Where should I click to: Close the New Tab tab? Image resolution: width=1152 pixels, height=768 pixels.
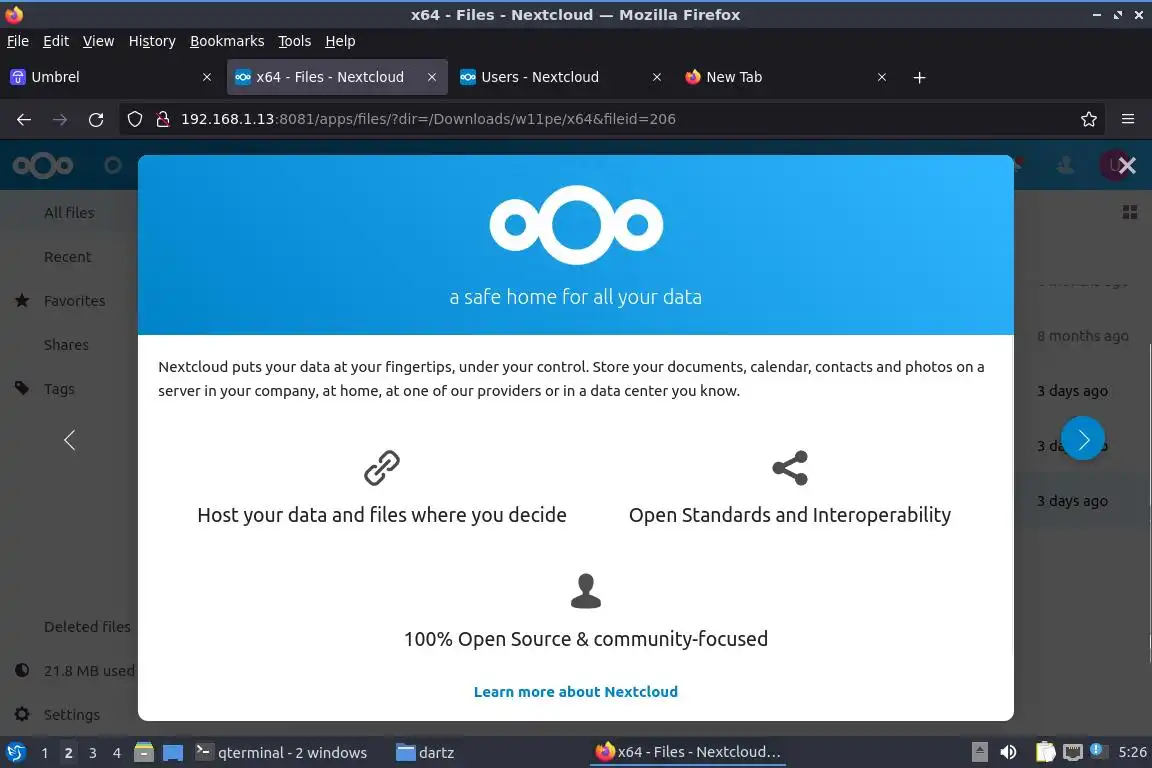[882, 77]
